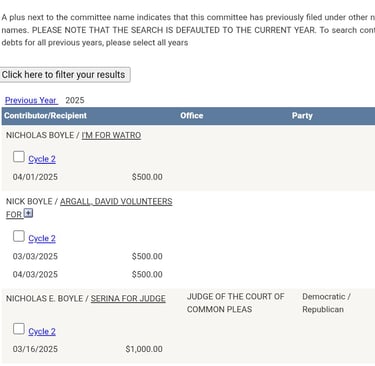375x366 pixels.
Task: Open the SERINA FOR JUDGE committee link
Action: (128, 298)
